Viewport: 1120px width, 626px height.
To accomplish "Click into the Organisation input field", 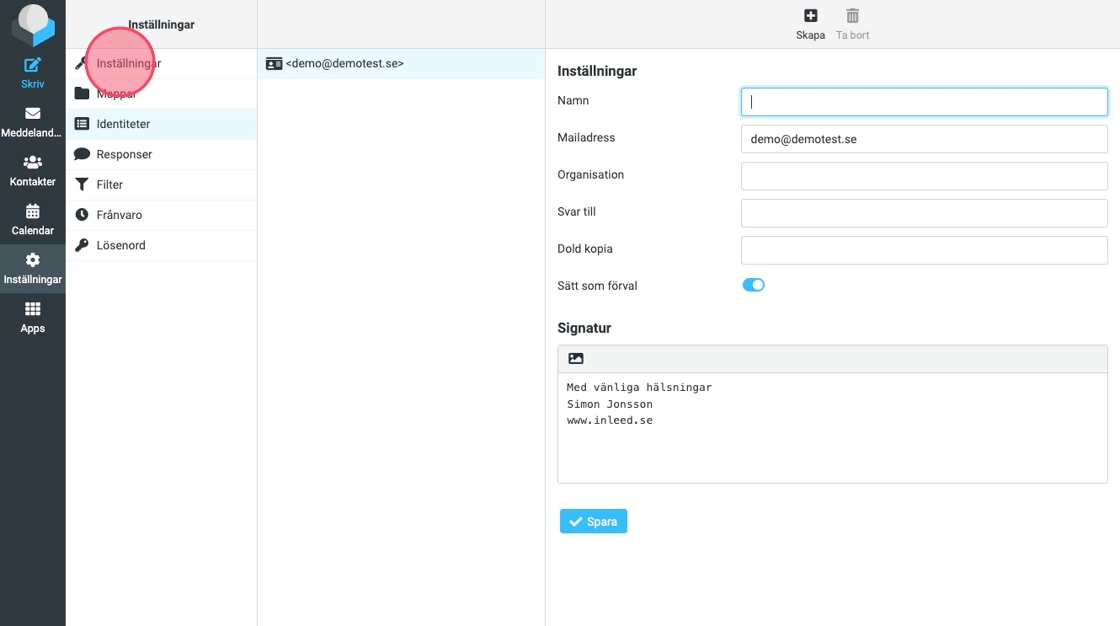I will (x=923, y=176).
